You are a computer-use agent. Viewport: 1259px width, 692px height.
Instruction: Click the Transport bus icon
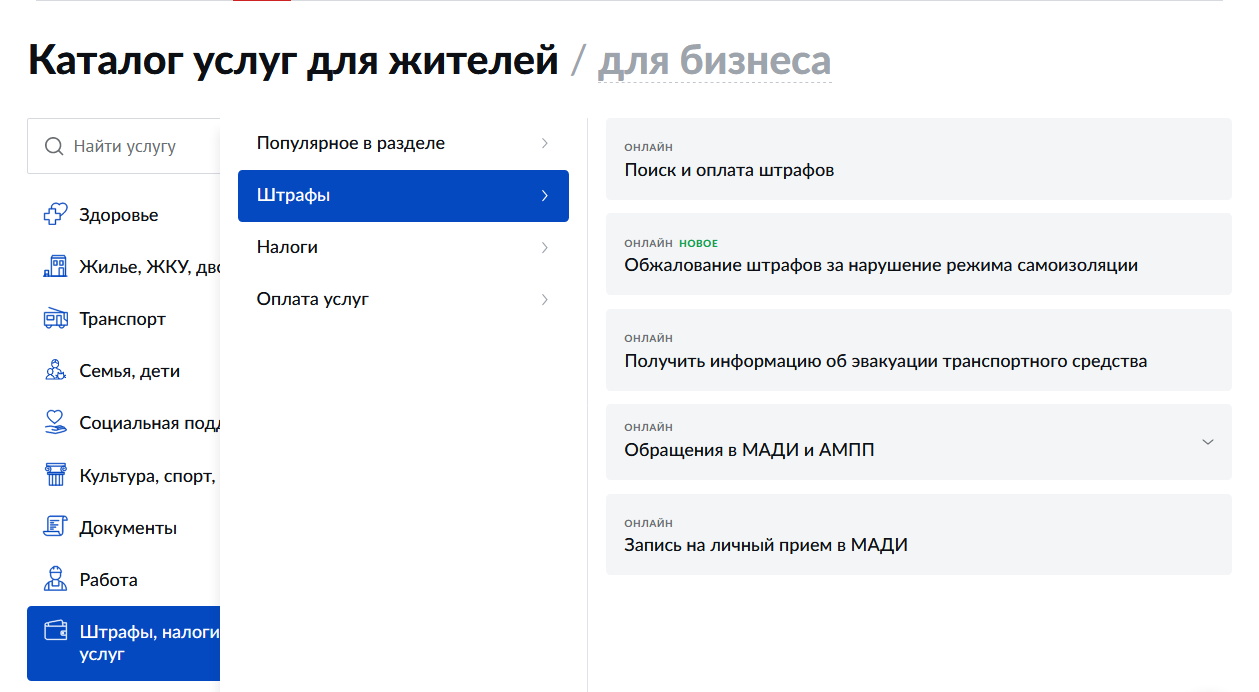56,319
